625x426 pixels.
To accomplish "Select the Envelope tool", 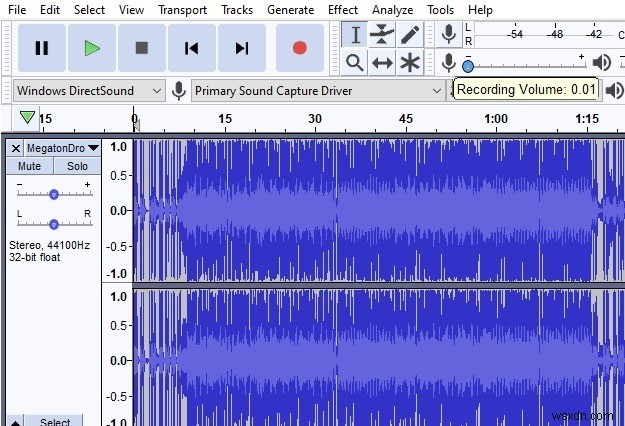I will 382,35.
